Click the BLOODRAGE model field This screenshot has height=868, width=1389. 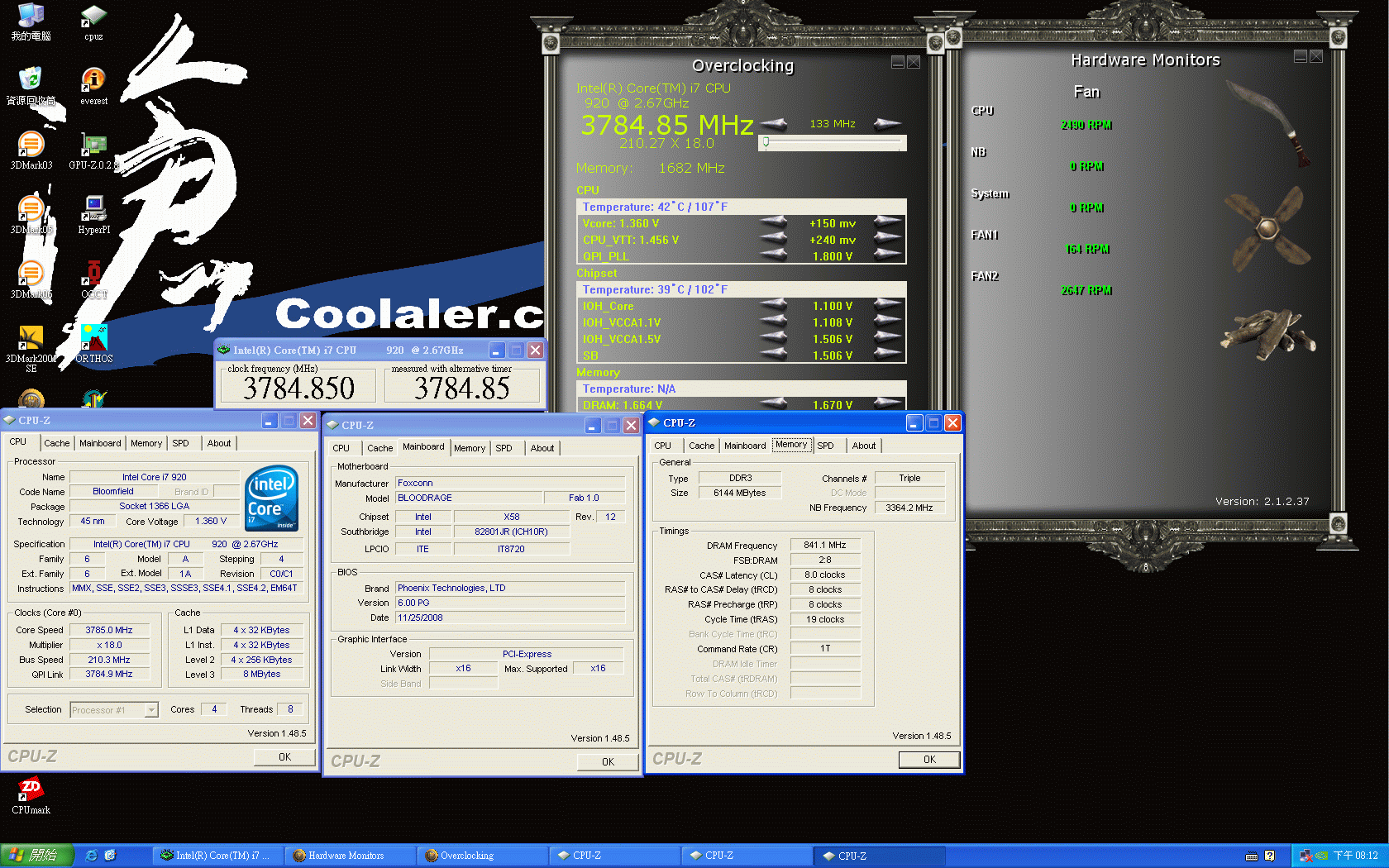click(469, 498)
